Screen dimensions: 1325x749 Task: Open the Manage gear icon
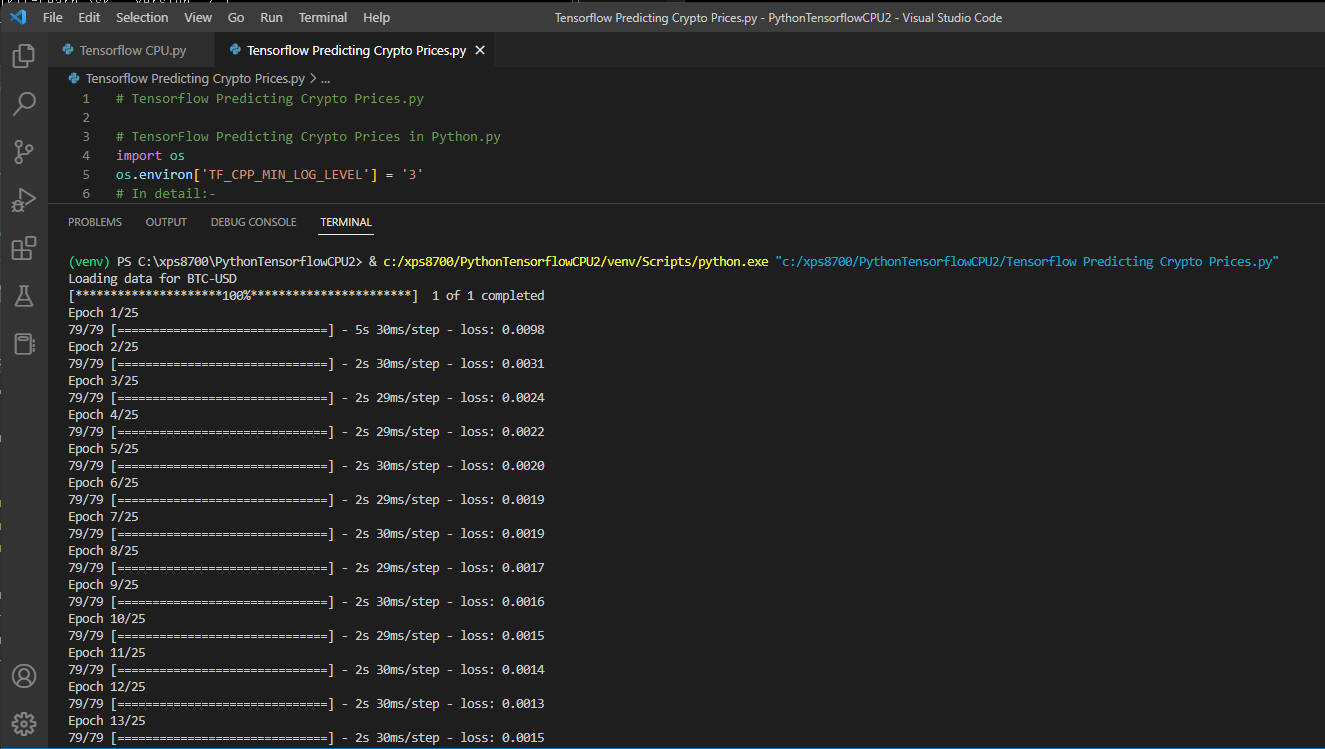[x=24, y=724]
